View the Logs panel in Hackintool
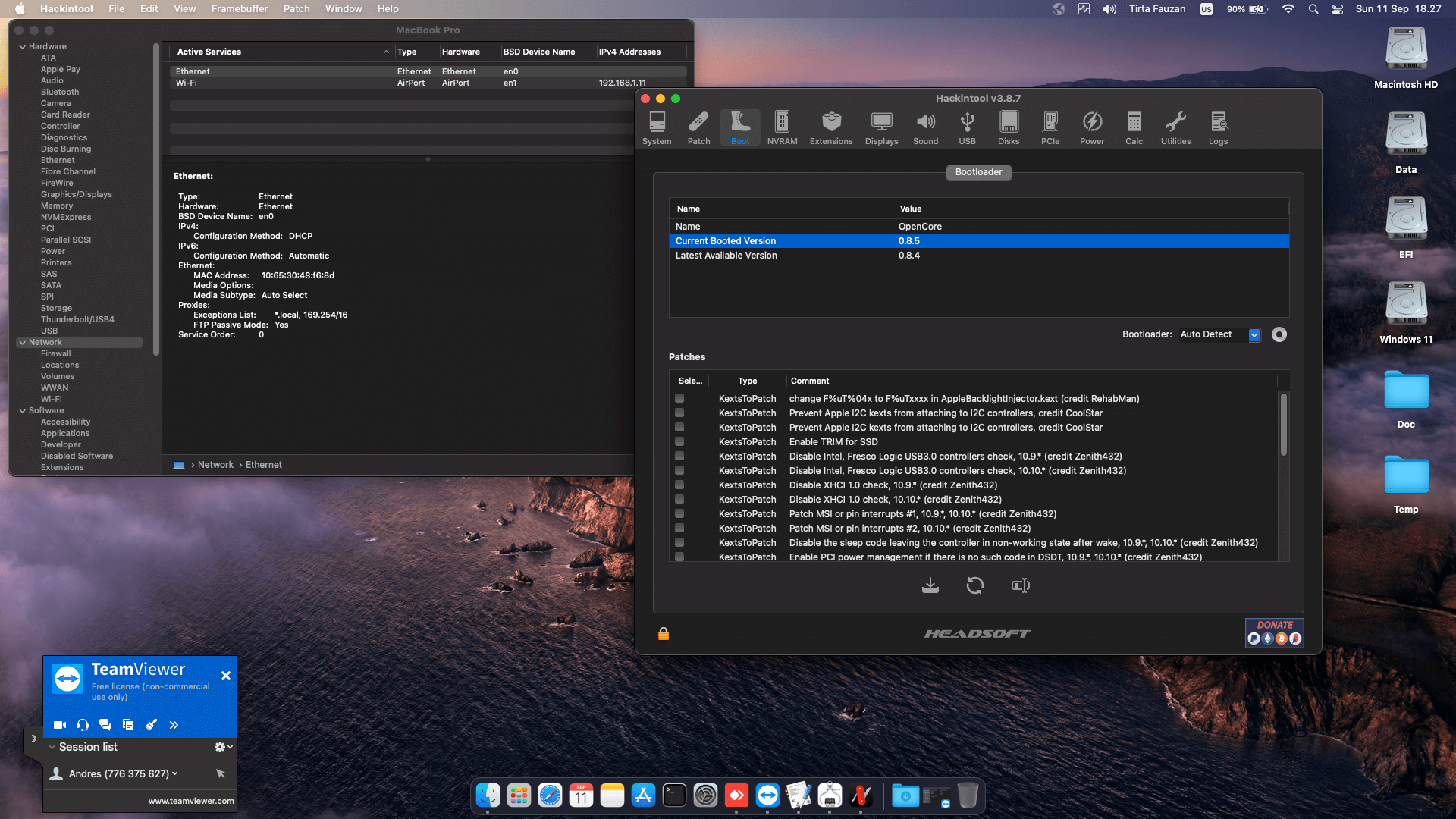Screen dimensions: 1456x819 [1218, 127]
